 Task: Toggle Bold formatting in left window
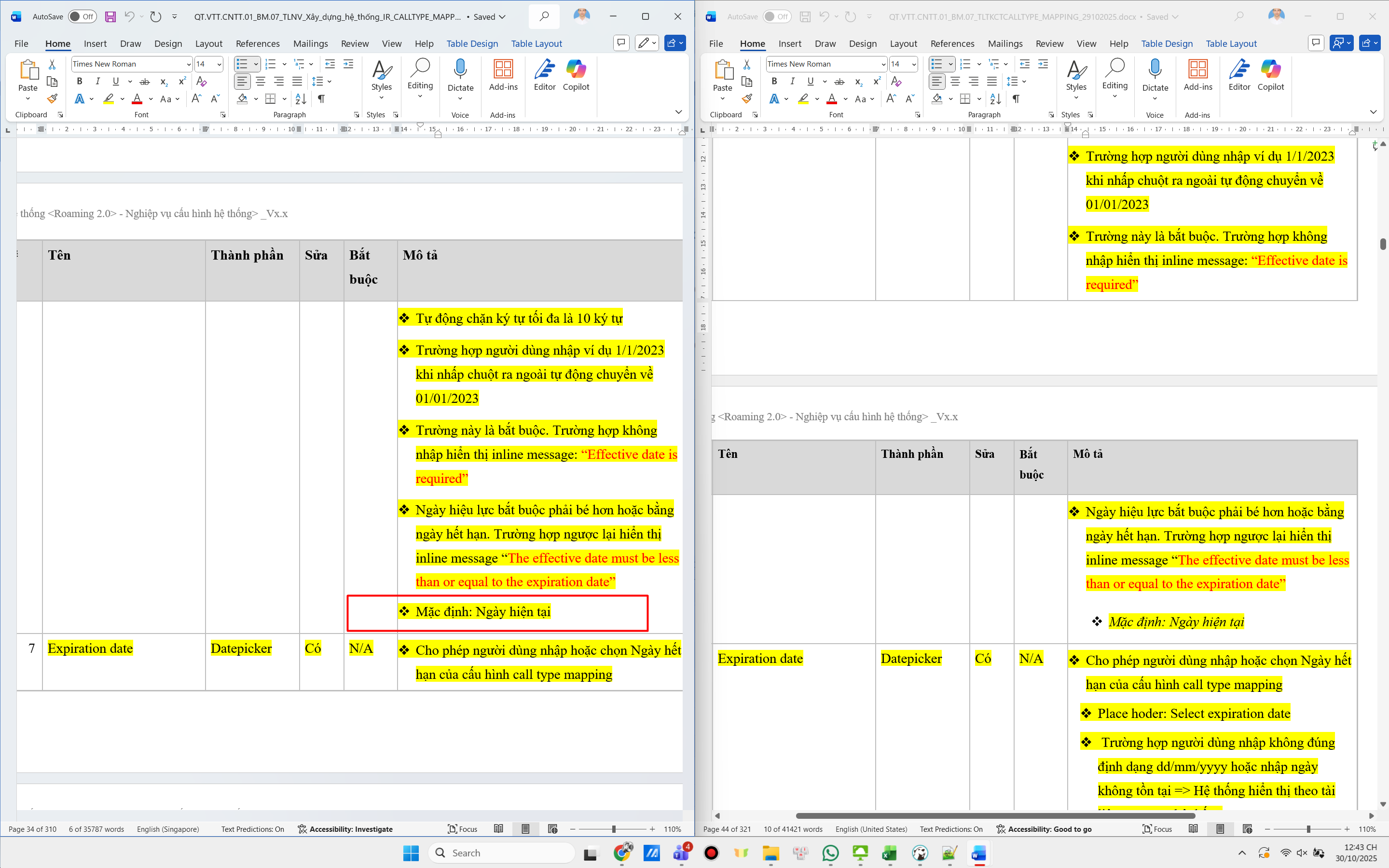tap(79, 82)
